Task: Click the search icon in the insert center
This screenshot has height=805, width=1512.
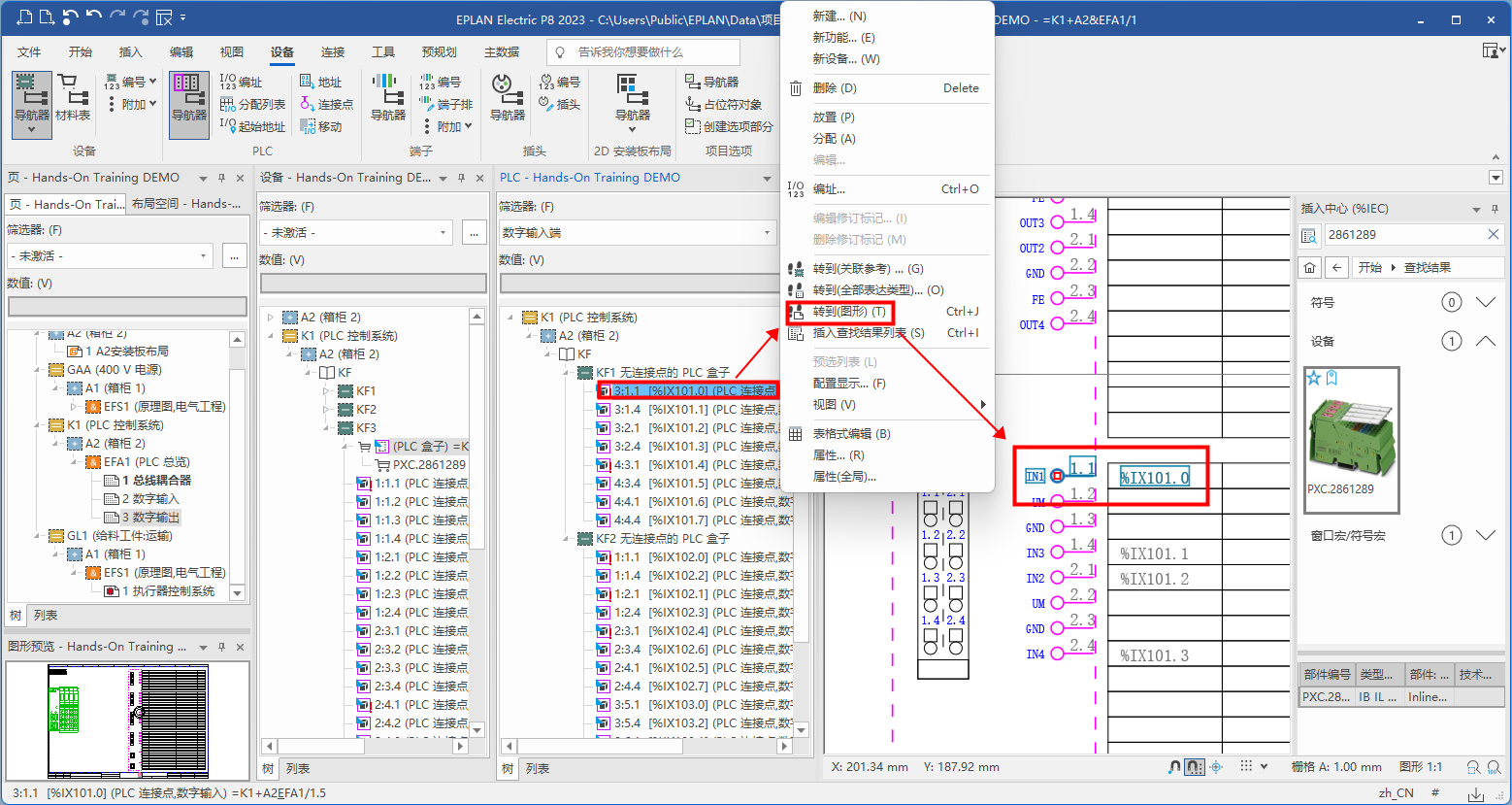Action: tap(1309, 235)
